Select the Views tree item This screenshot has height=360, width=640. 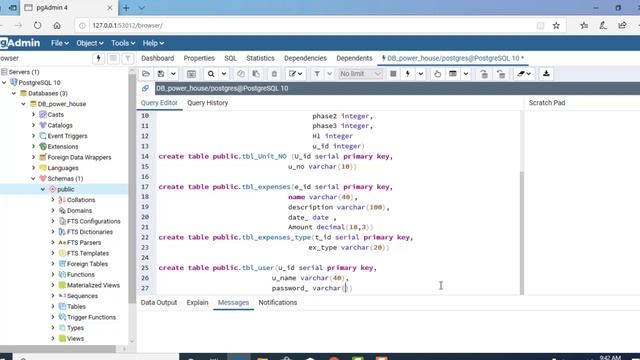click(x=75, y=338)
